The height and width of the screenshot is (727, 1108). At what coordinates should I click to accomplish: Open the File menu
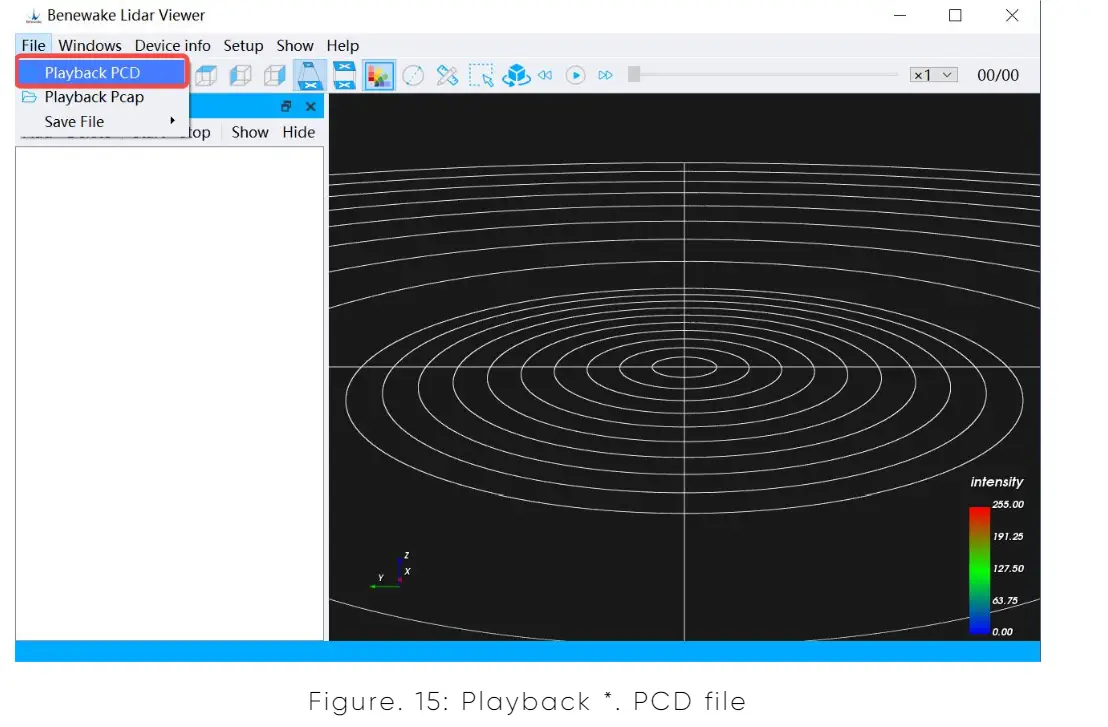33,45
